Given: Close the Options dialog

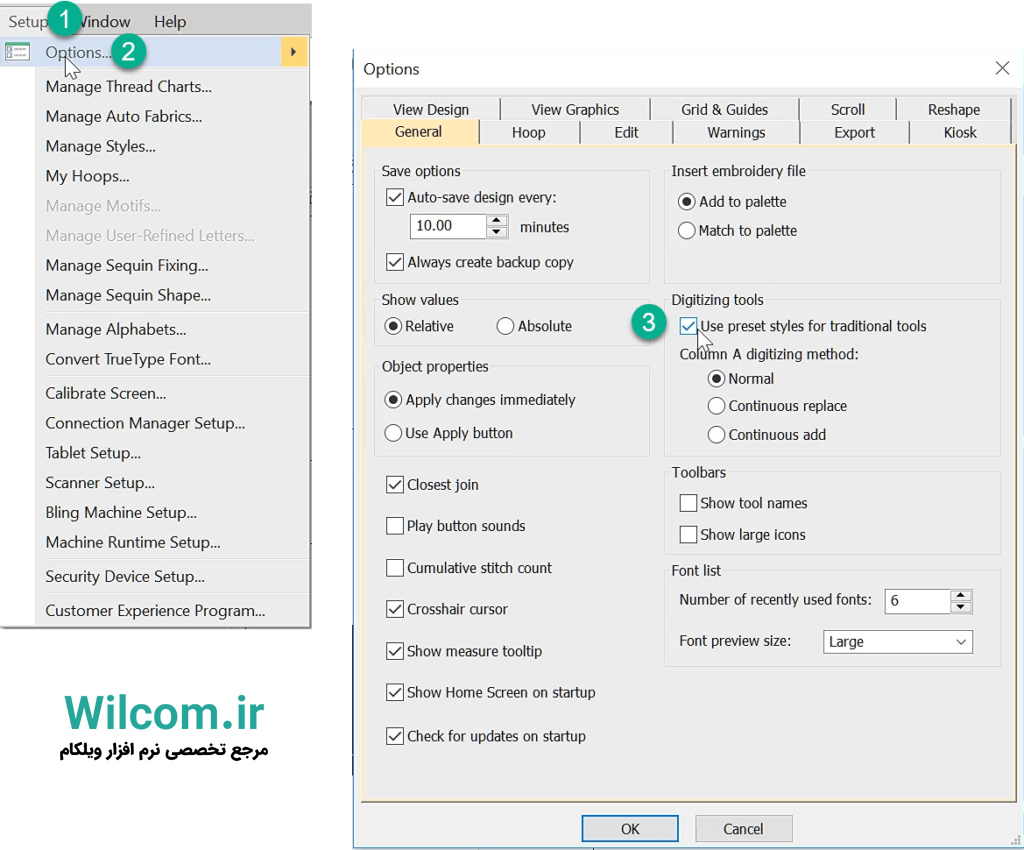Looking at the screenshot, I should click(x=1002, y=68).
